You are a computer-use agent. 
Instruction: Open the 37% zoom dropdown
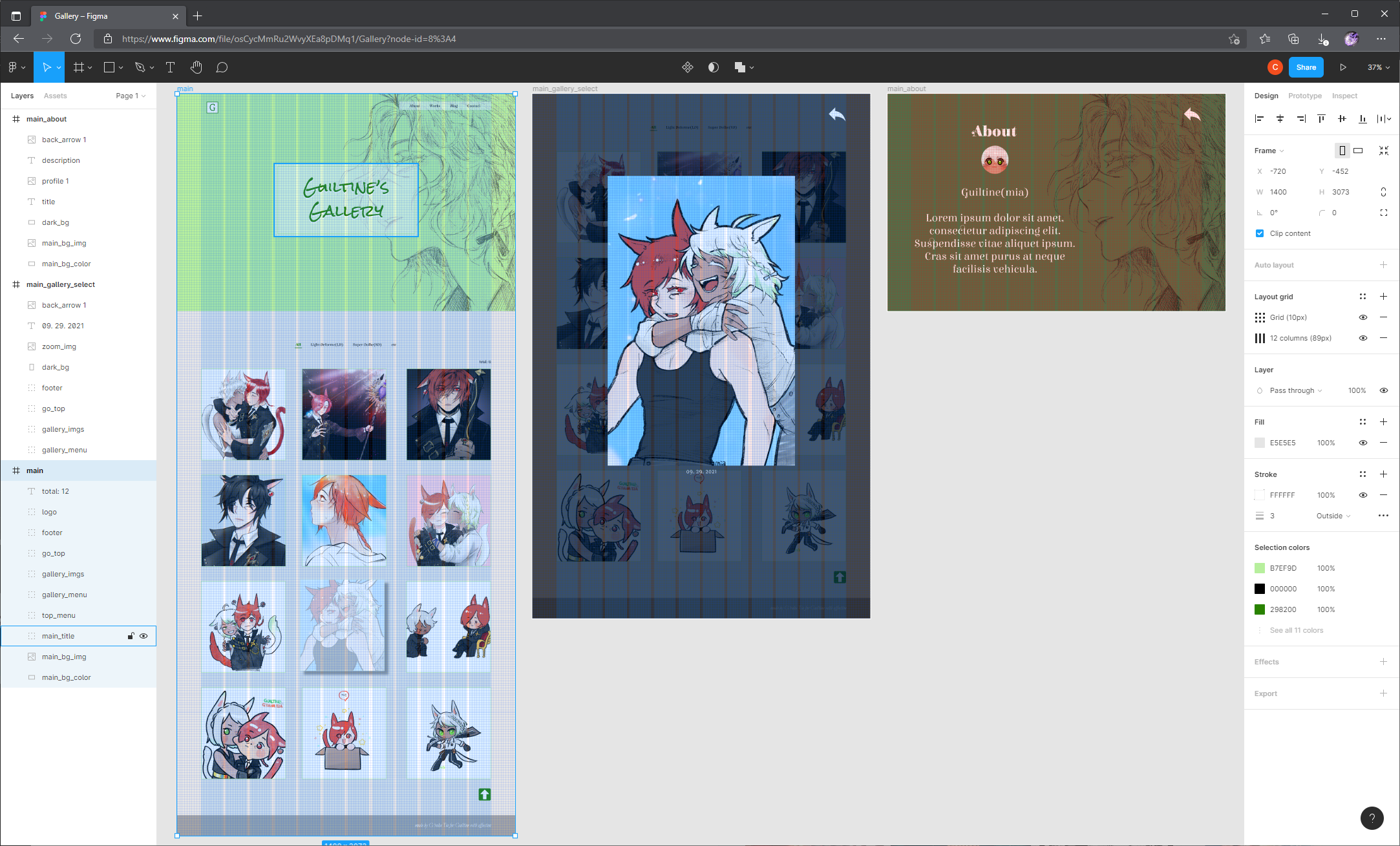tap(1378, 67)
